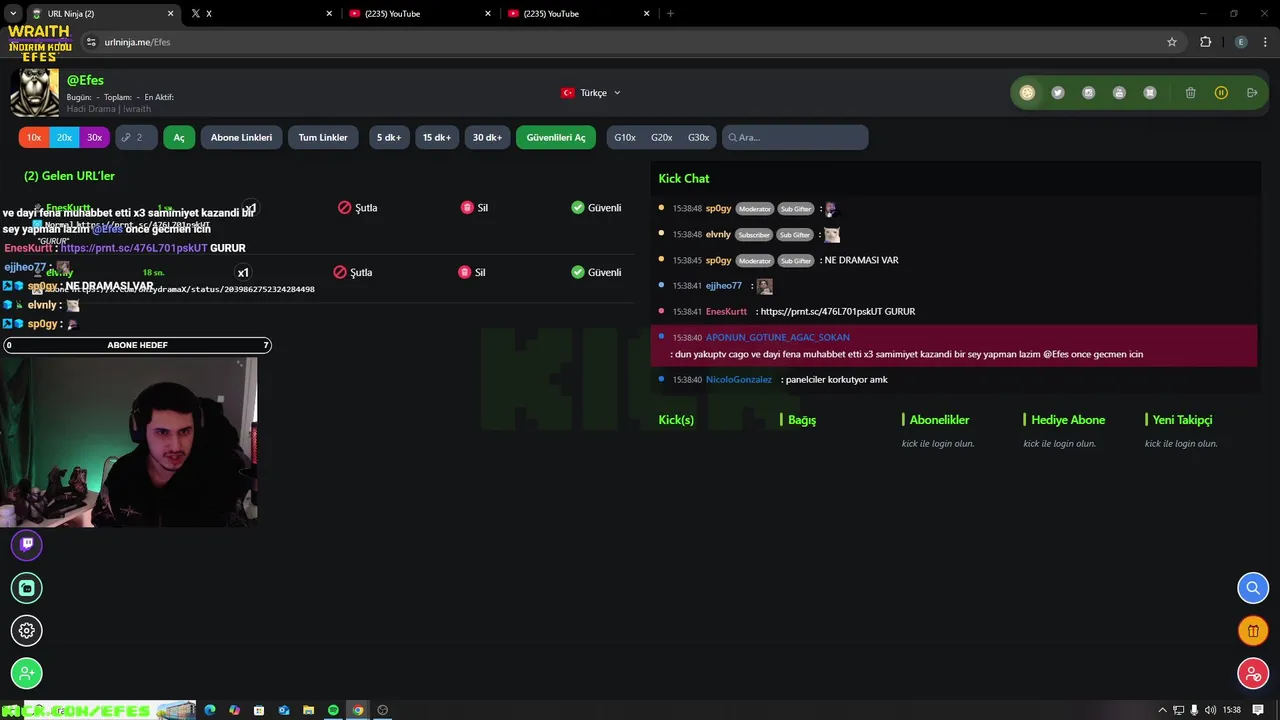Image resolution: width=1280 pixels, height=720 pixels.
Task: Select the 20x filter
Action: point(64,138)
